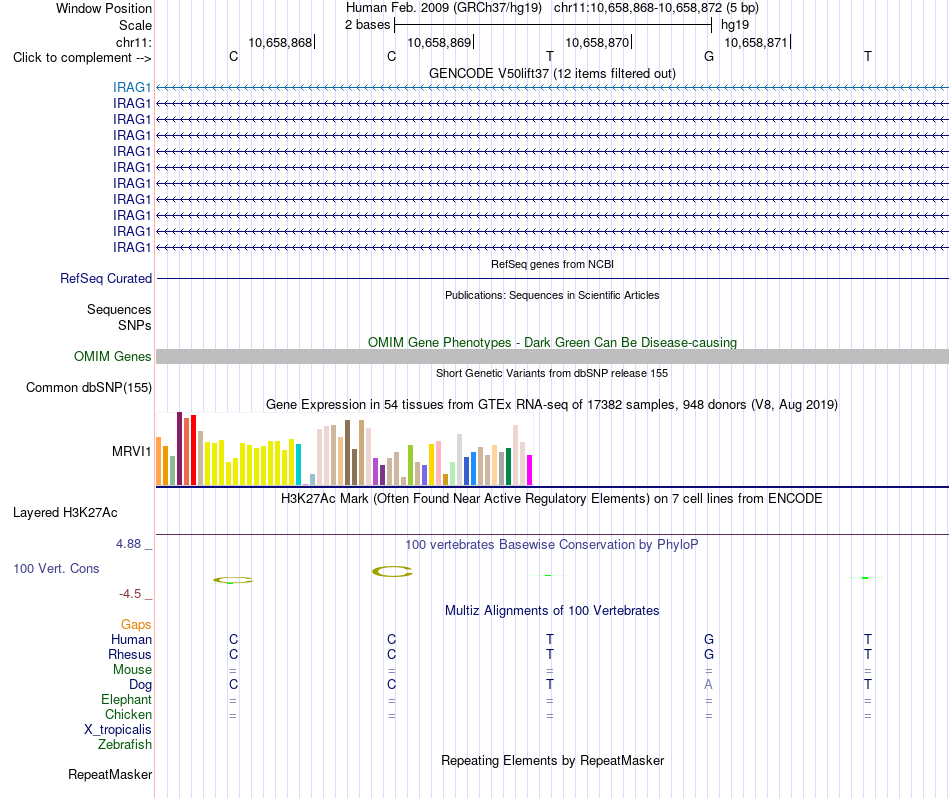Click the 10,658,871 ruler position
This screenshot has width=950, height=798.
tap(756, 42)
